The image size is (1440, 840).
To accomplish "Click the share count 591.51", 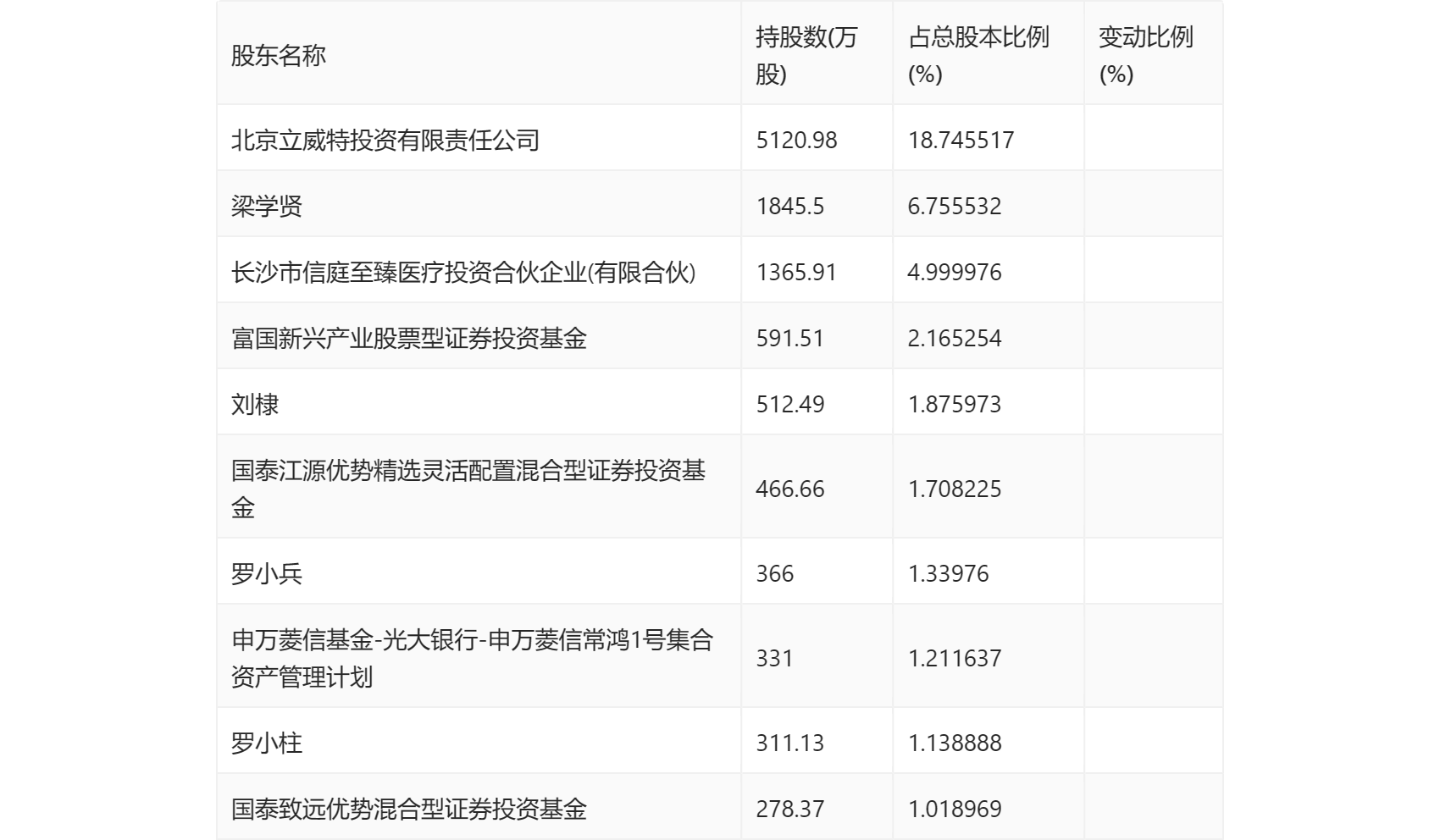I will 789,338.
